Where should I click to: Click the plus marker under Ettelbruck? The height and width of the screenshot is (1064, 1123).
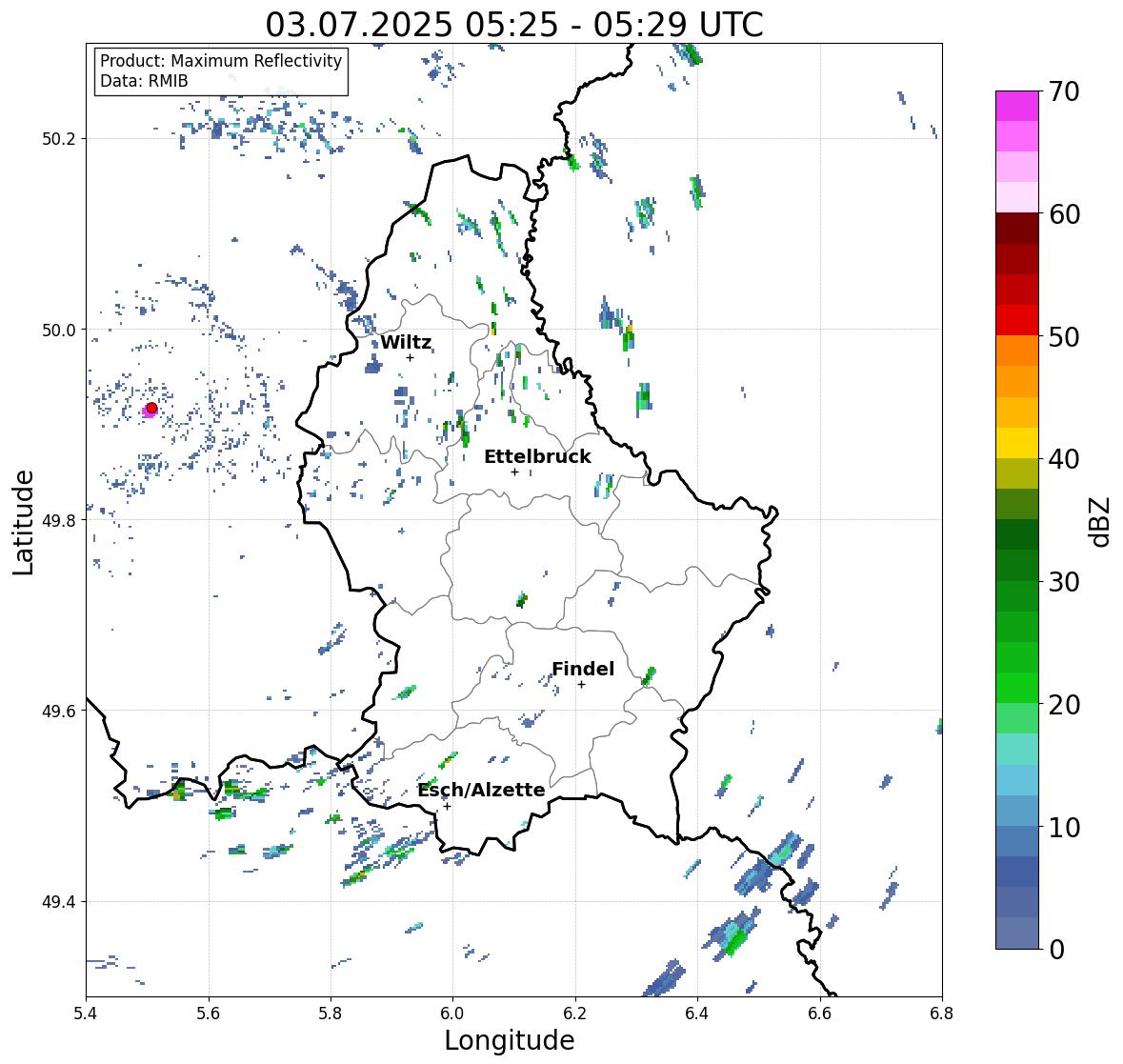(514, 472)
